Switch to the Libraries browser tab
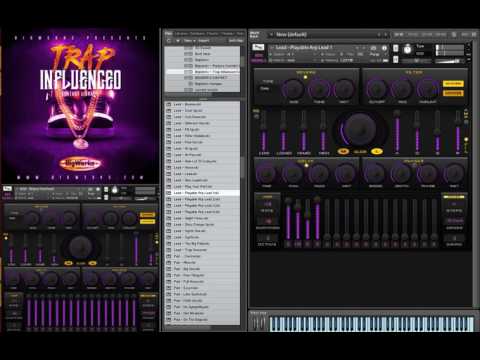 [x=182, y=34]
